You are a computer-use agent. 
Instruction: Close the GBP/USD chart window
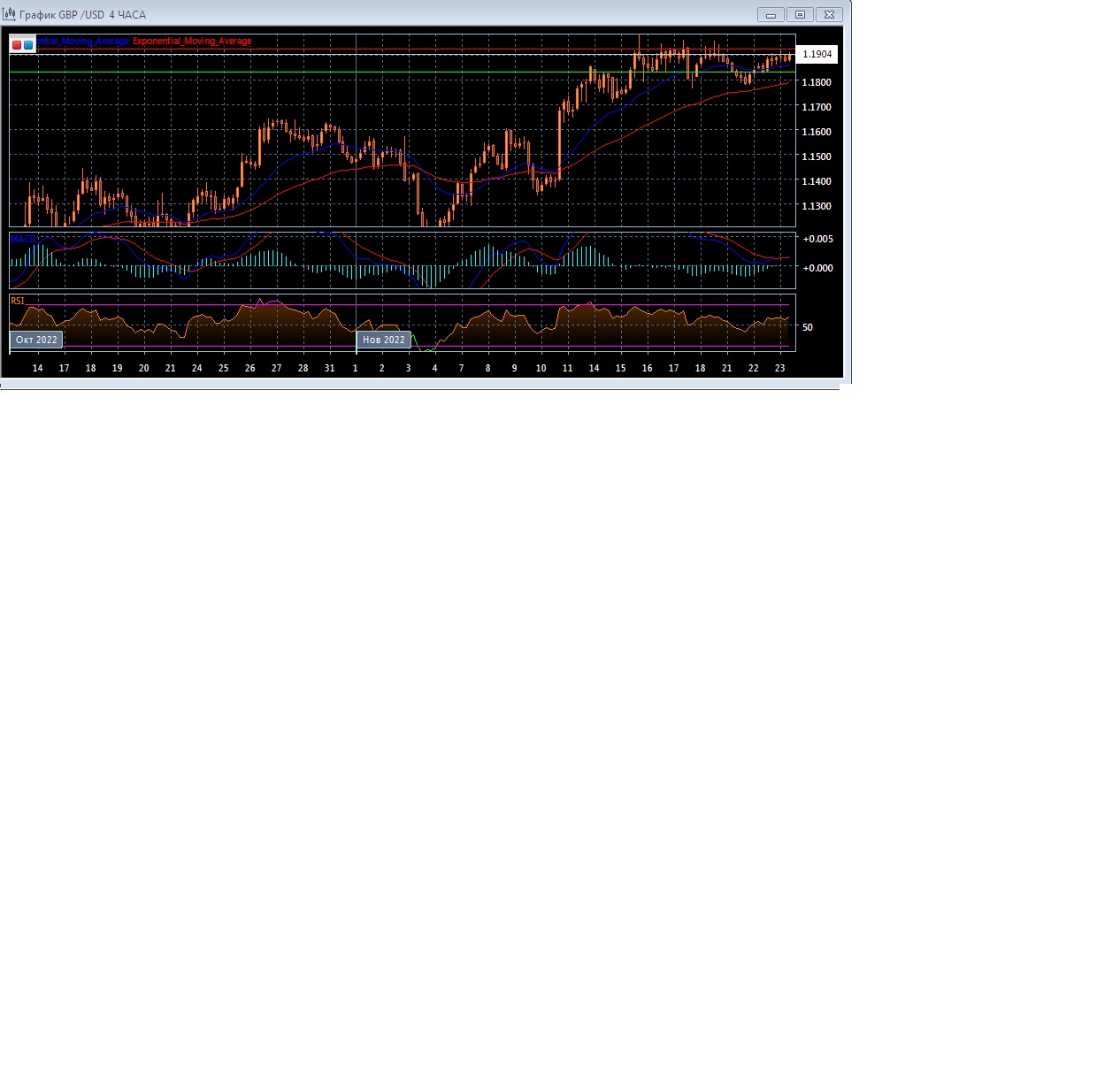point(829,15)
